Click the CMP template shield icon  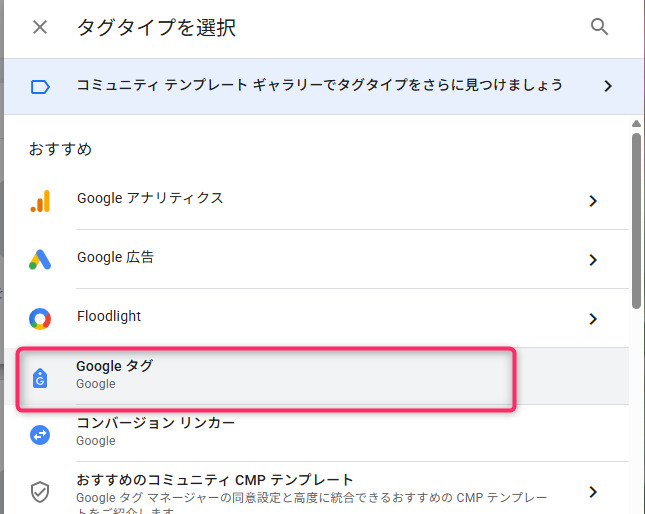coord(40,491)
